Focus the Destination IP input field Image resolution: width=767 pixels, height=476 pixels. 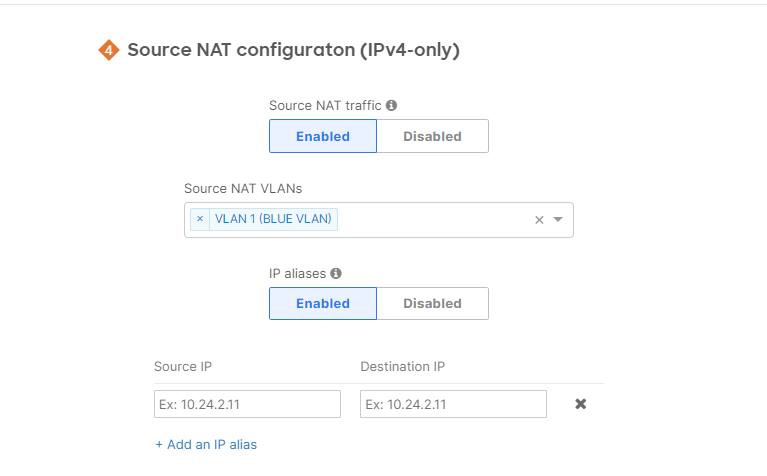[x=453, y=404]
